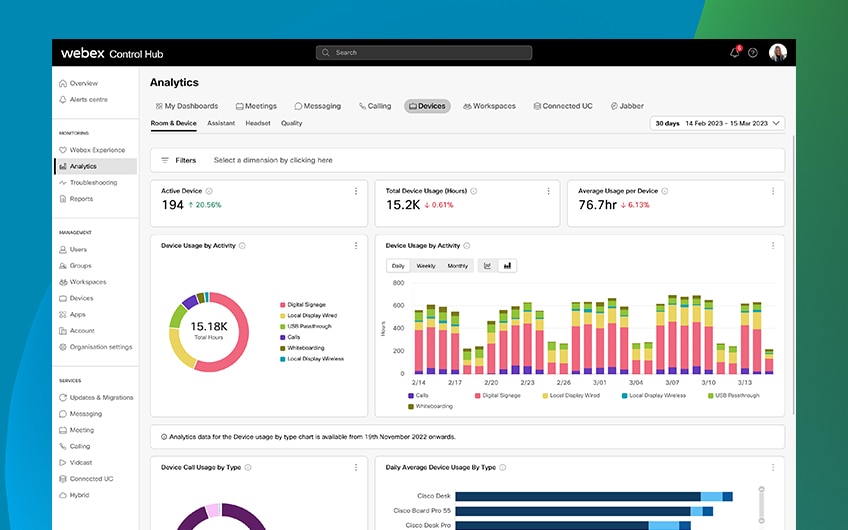Select the Monthly view toggle
The width and height of the screenshot is (848, 530).
pyautogui.click(x=458, y=266)
